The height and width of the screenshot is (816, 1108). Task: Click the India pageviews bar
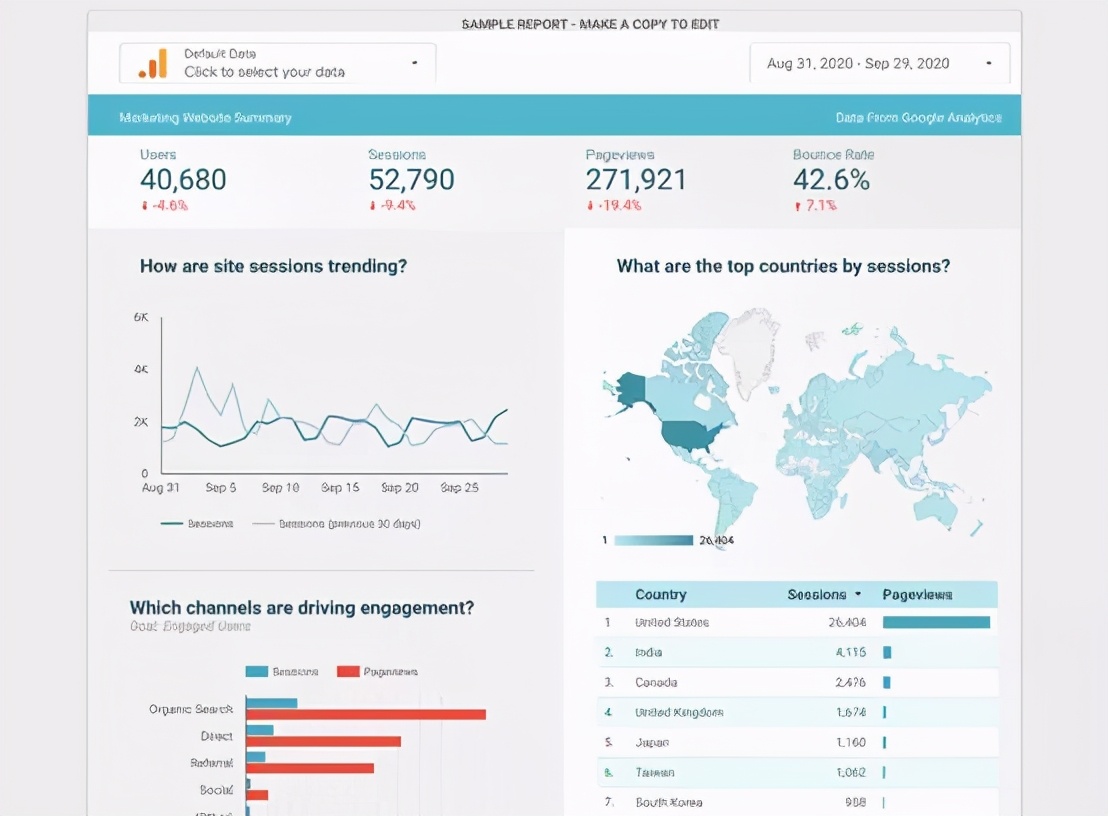pos(887,652)
